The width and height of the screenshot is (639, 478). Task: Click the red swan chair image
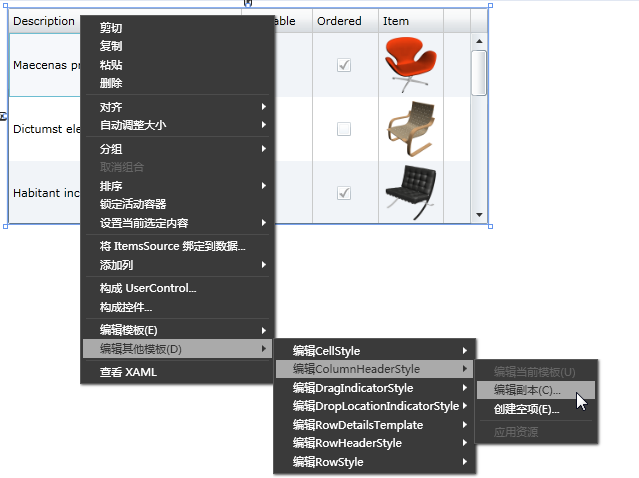(x=411, y=65)
